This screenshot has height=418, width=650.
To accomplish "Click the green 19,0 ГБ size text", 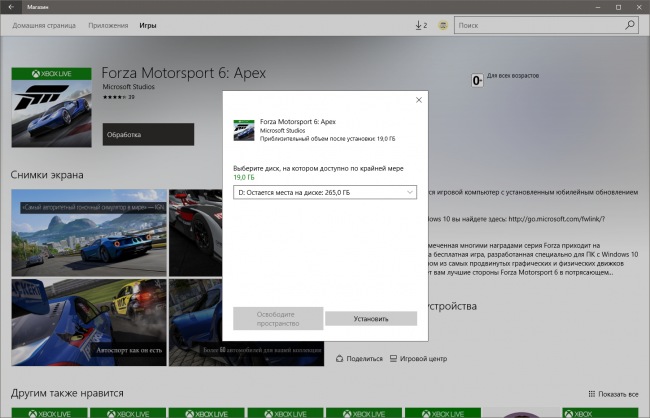I will [244, 177].
